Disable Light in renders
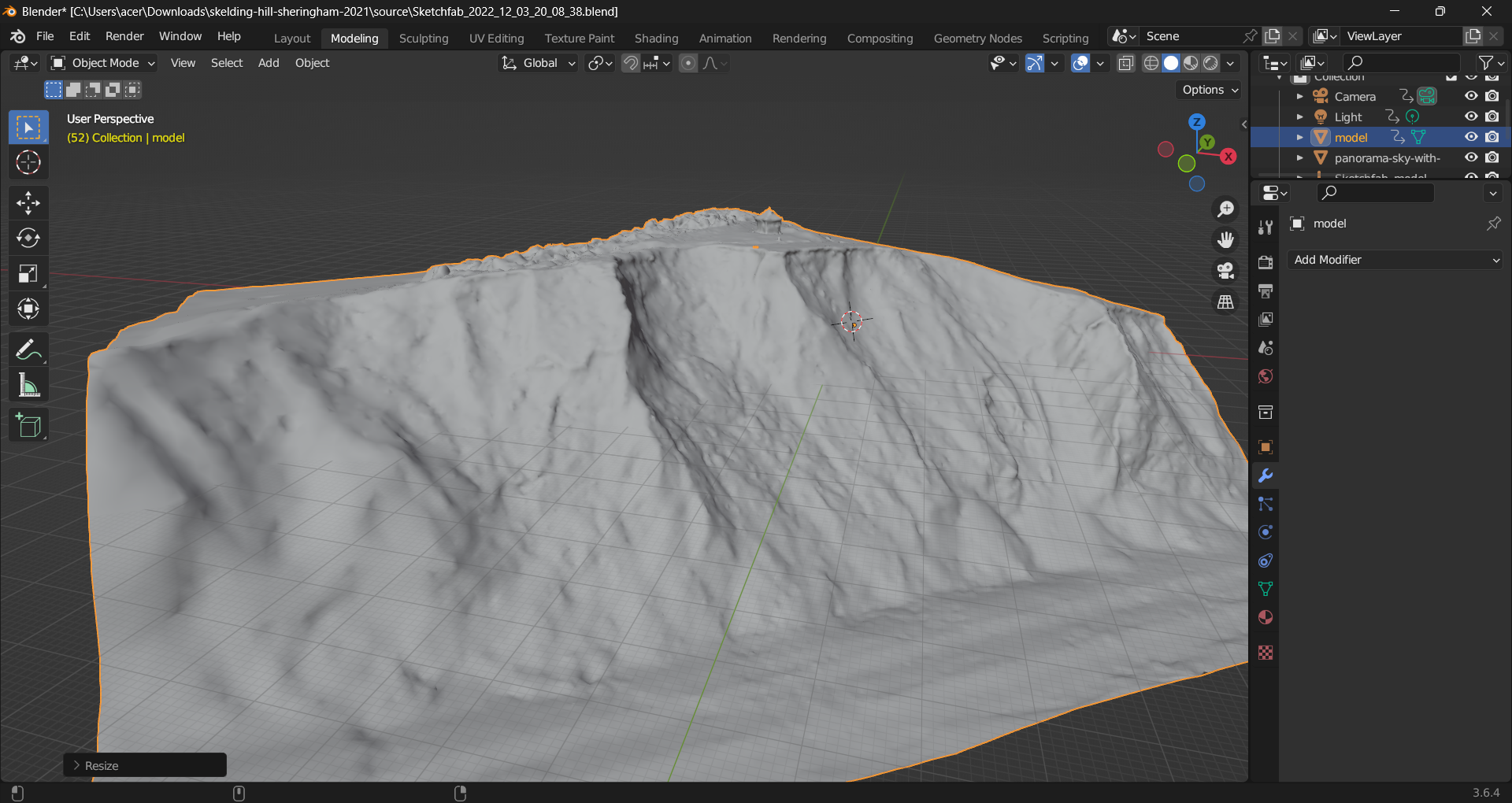 [1492, 117]
